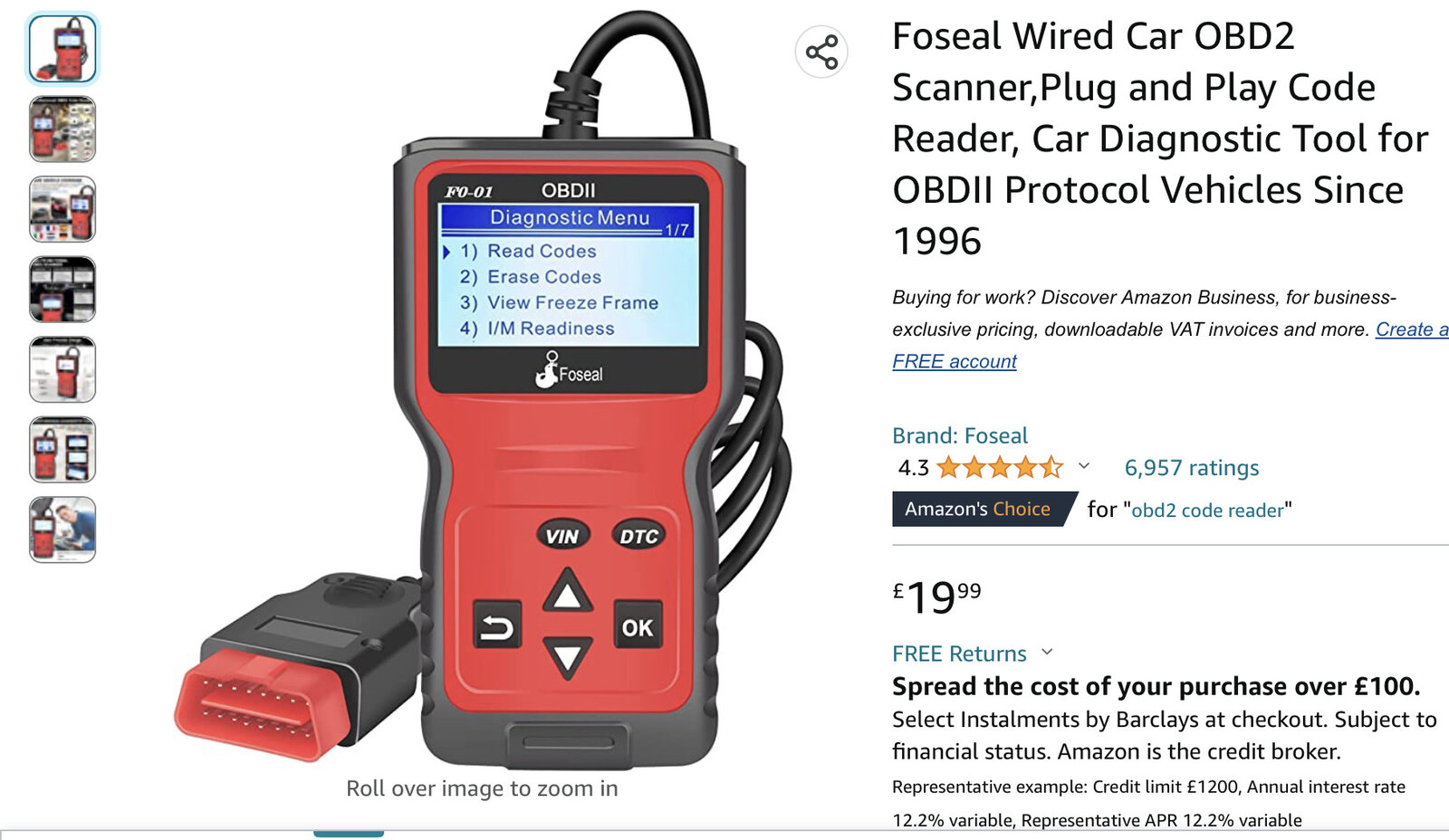Open the 6,957 ratings link
The height and width of the screenshot is (840, 1449).
(x=1191, y=467)
